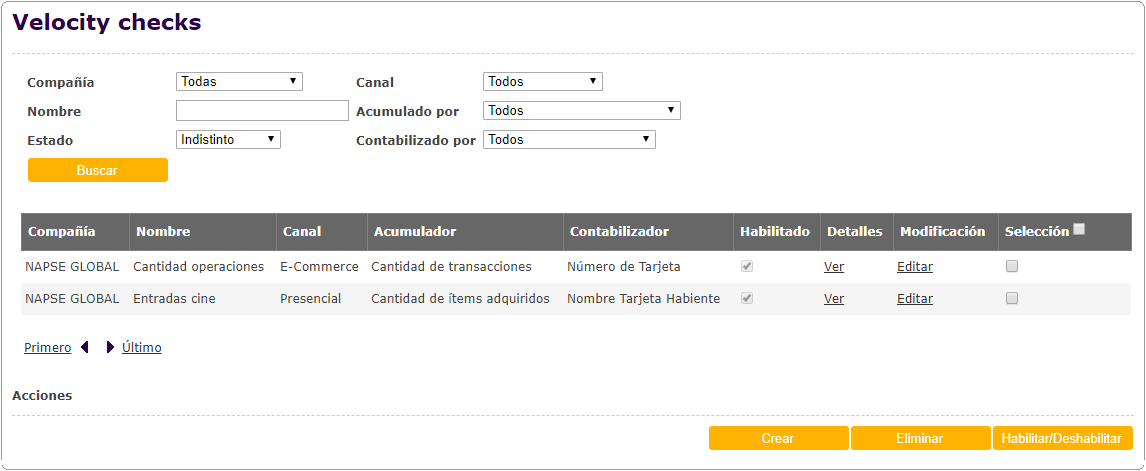This screenshot has width=1146, height=471.
Task: Expand the Contabilizado por dropdown
Action: 569,140
